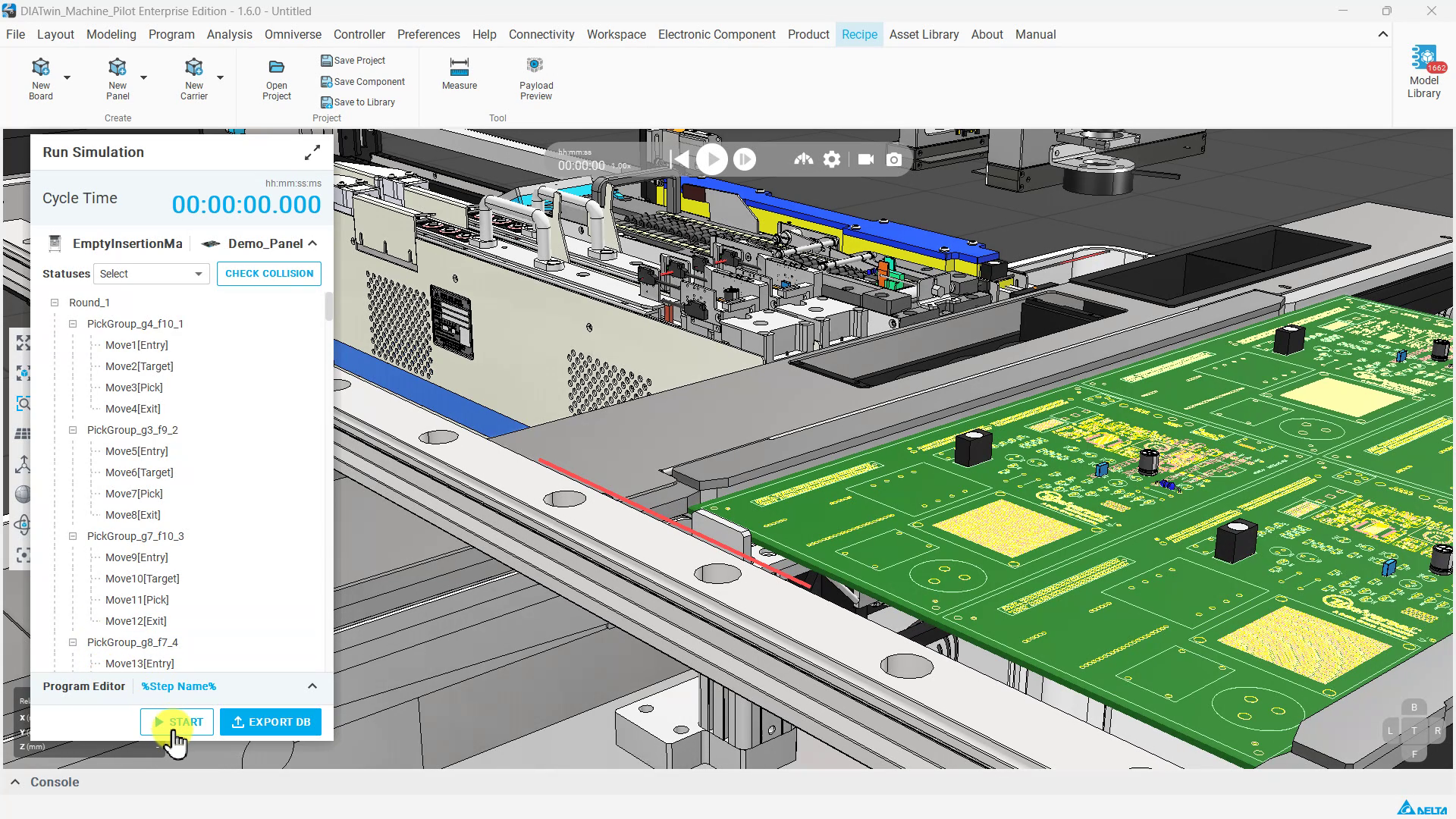
Task: Click the Save to Library label
Action: (x=365, y=102)
